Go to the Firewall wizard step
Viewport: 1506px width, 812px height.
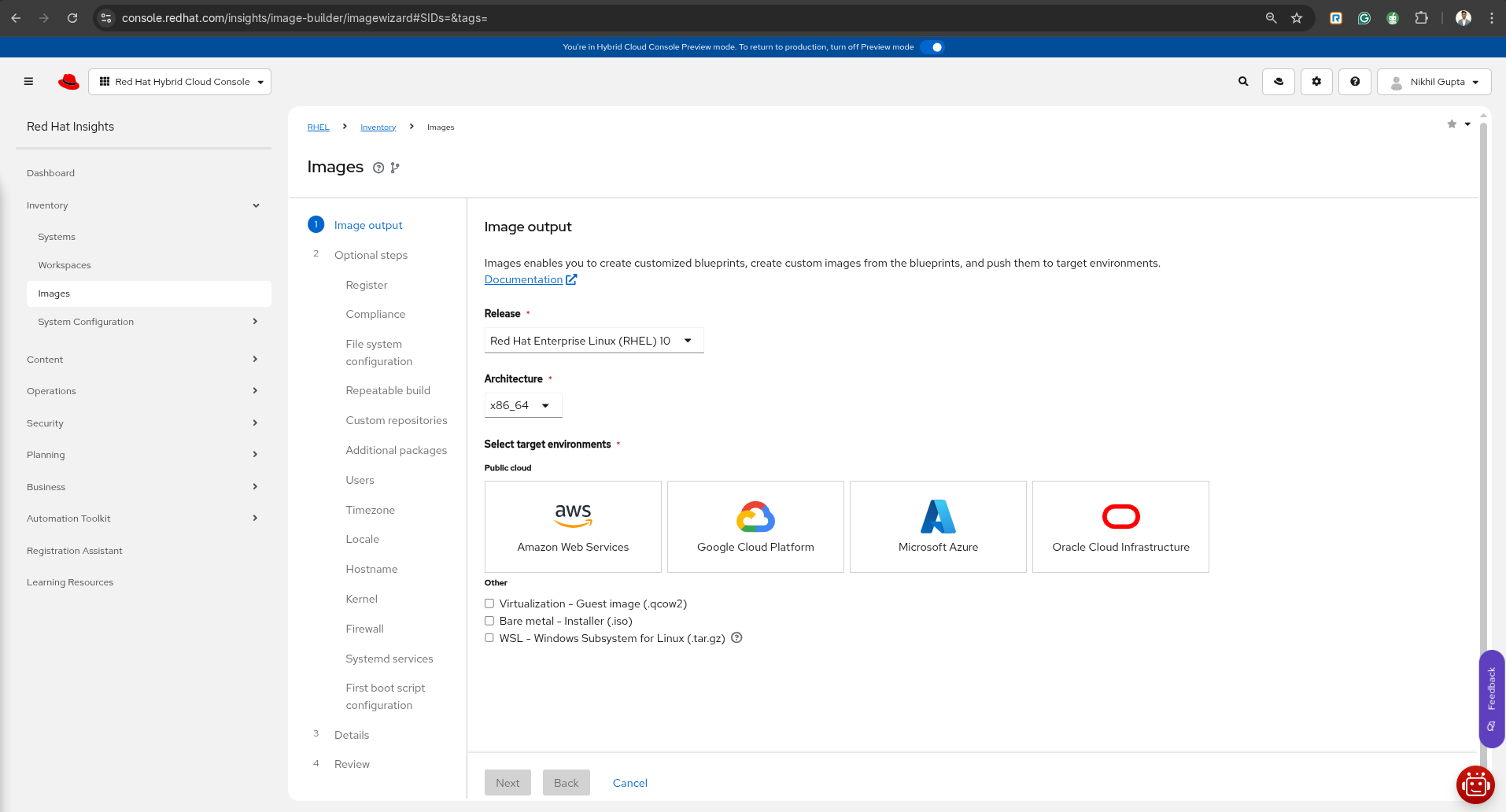coord(365,629)
